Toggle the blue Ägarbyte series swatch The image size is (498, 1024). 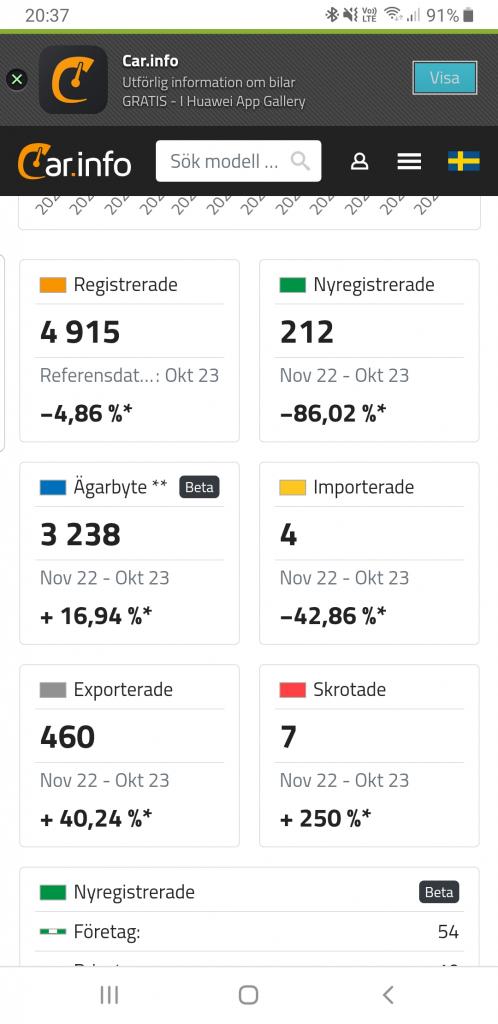pyautogui.click(x=53, y=487)
